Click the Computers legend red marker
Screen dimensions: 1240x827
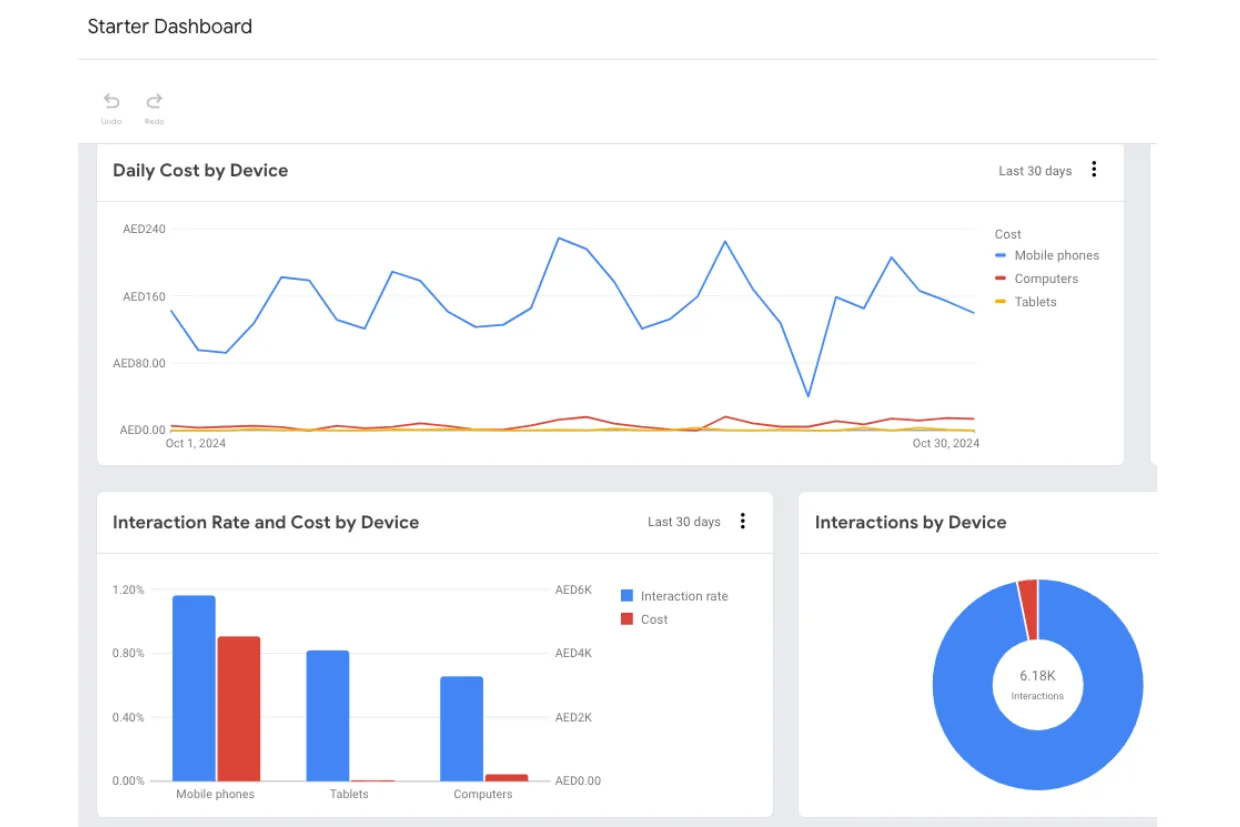1001,279
